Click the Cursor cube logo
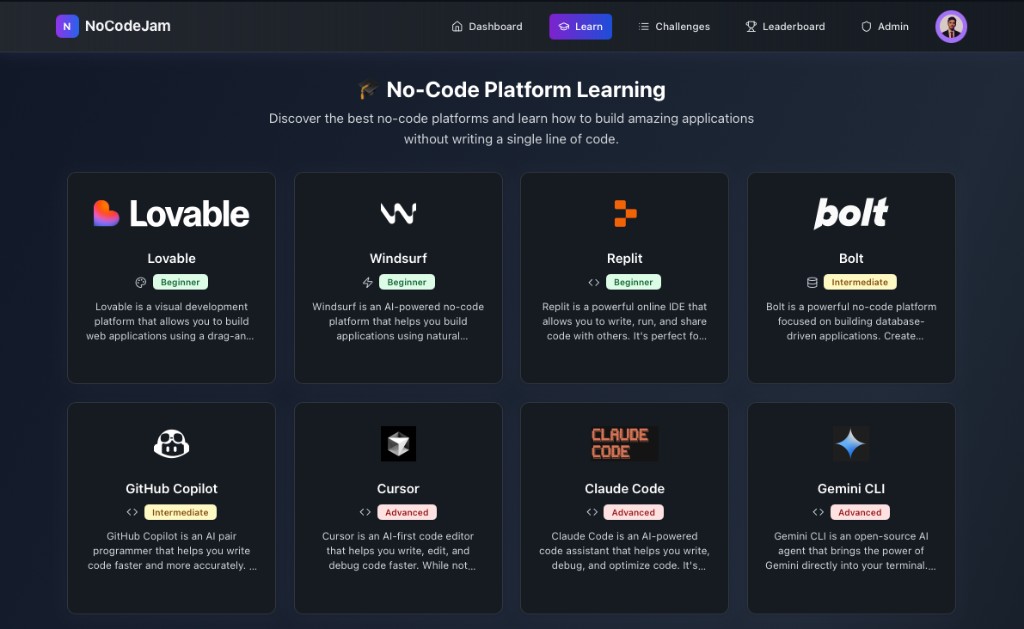 [x=398, y=443]
